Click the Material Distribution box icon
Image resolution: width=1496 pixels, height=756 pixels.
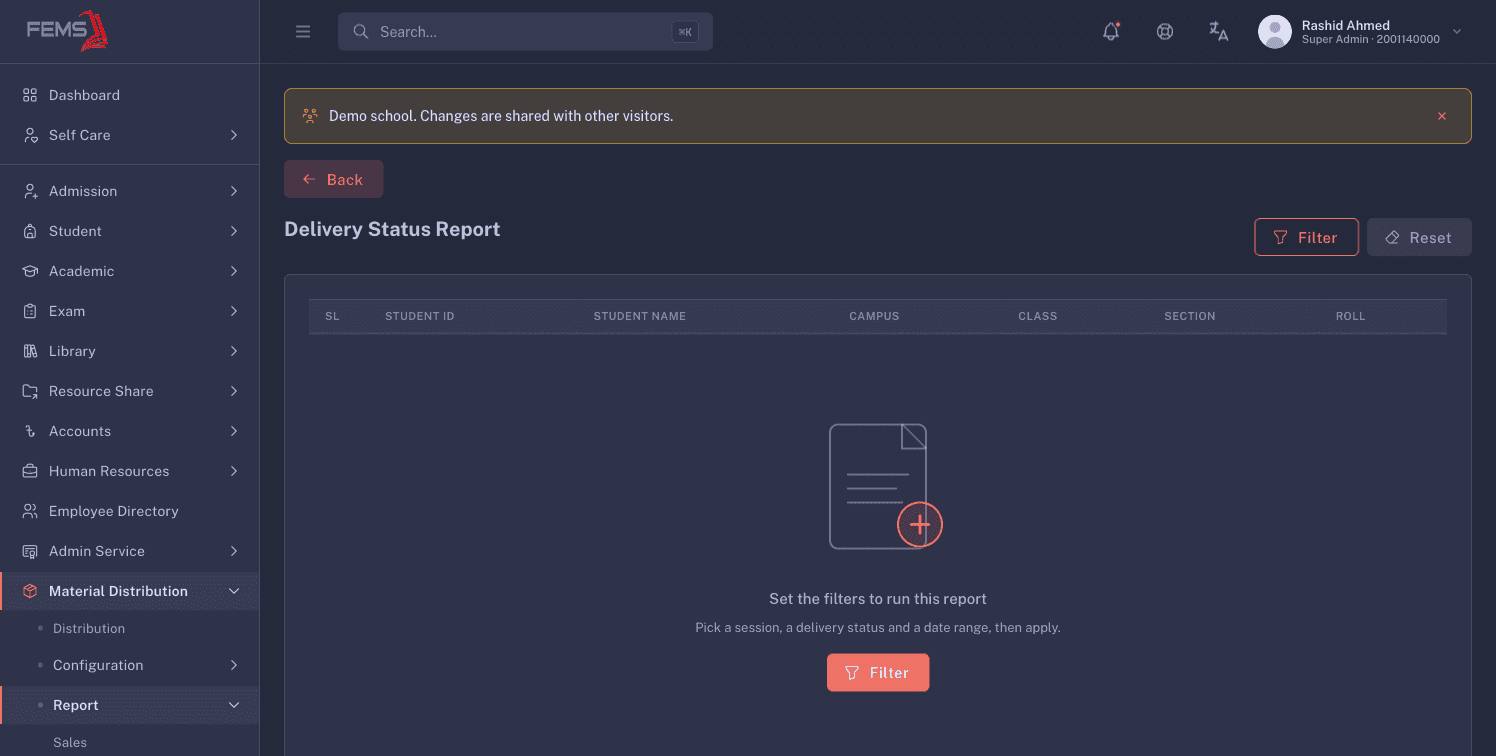(30, 591)
